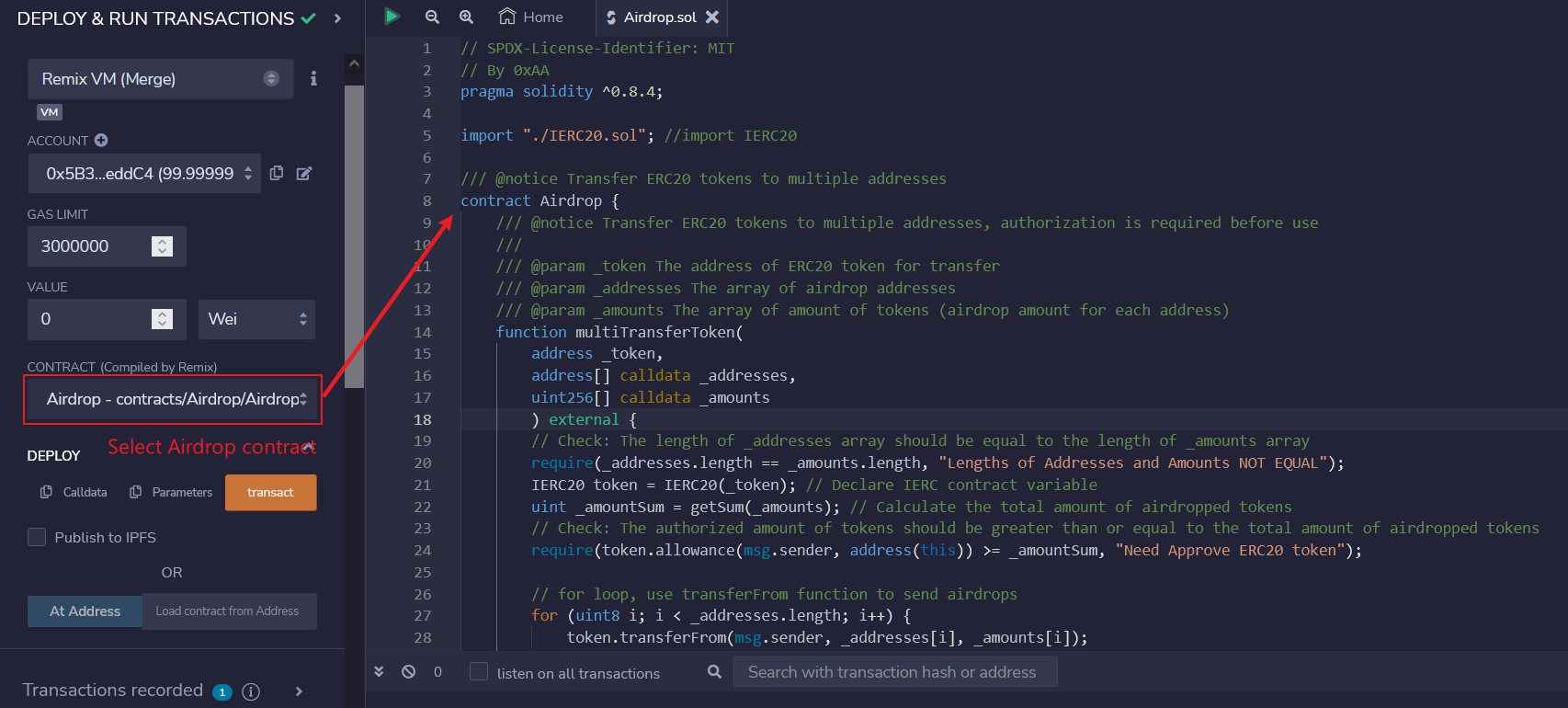Show Transactions recorded info icon
The height and width of the screenshot is (708, 1568).
coord(251,691)
